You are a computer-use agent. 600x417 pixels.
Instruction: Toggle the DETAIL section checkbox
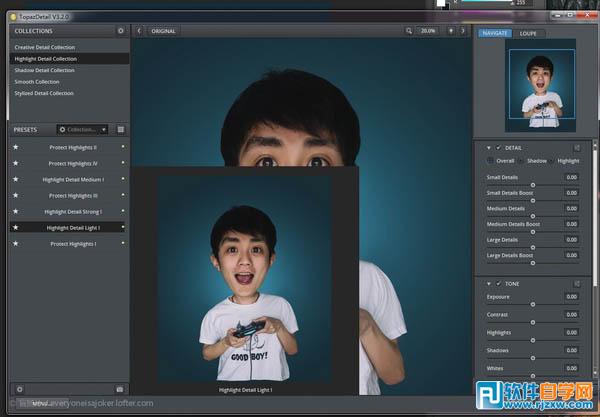498,147
